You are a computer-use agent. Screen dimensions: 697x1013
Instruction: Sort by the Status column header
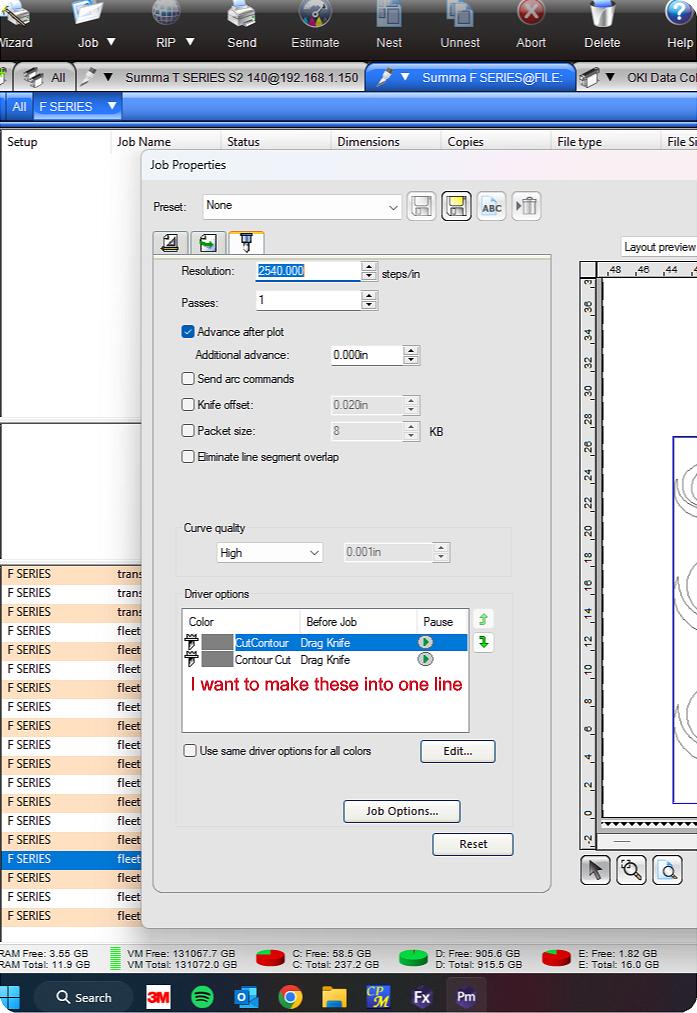pyautogui.click(x=275, y=141)
